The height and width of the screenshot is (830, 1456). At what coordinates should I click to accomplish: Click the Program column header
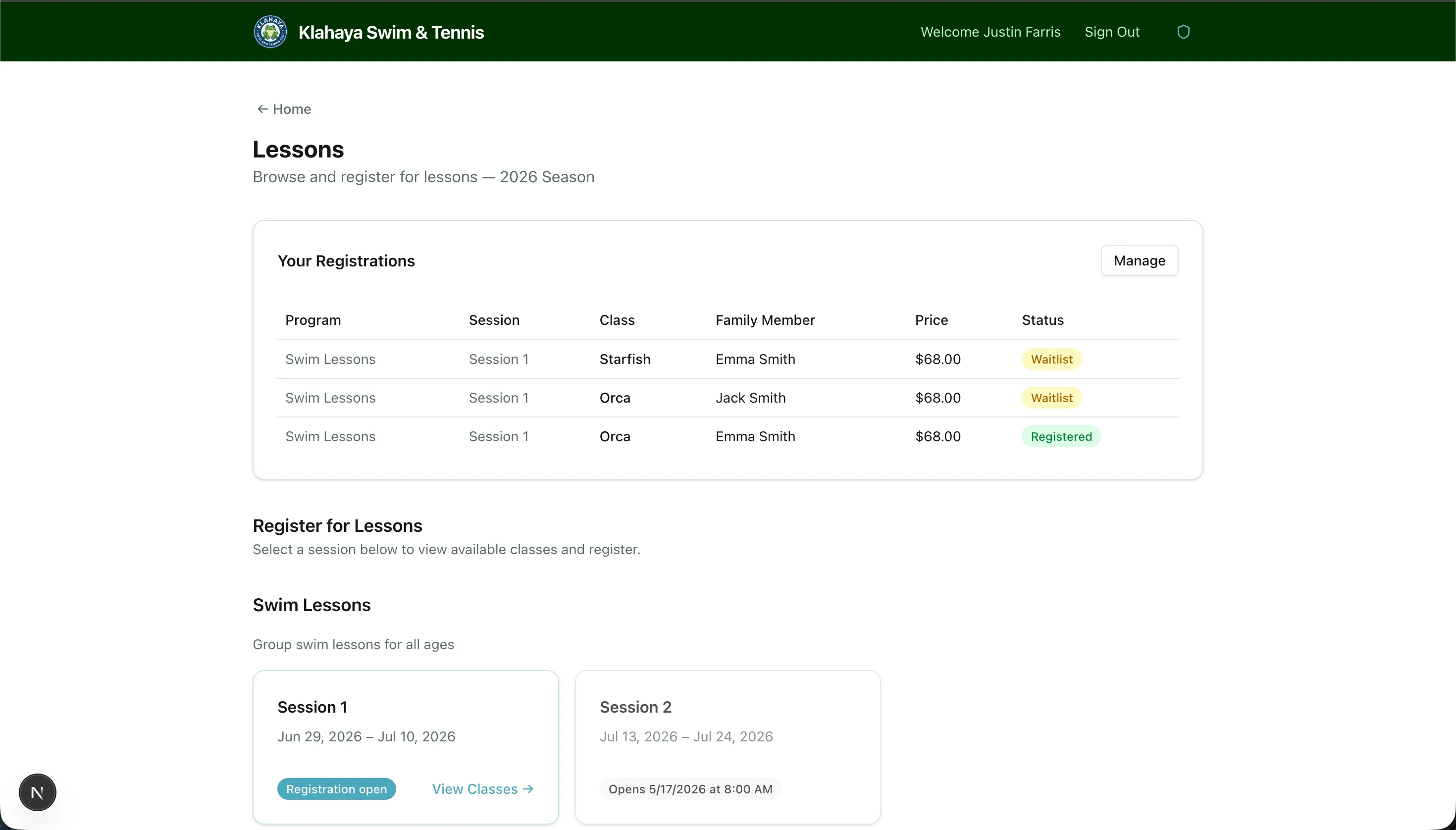click(x=313, y=320)
